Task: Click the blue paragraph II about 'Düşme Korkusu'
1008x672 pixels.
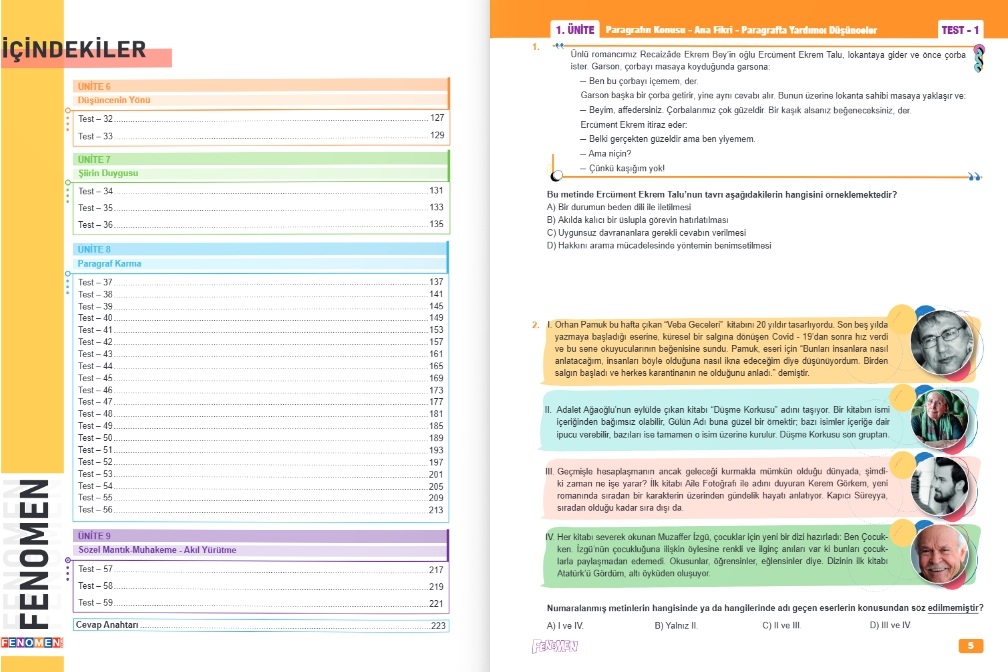Action: tap(723, 422)
